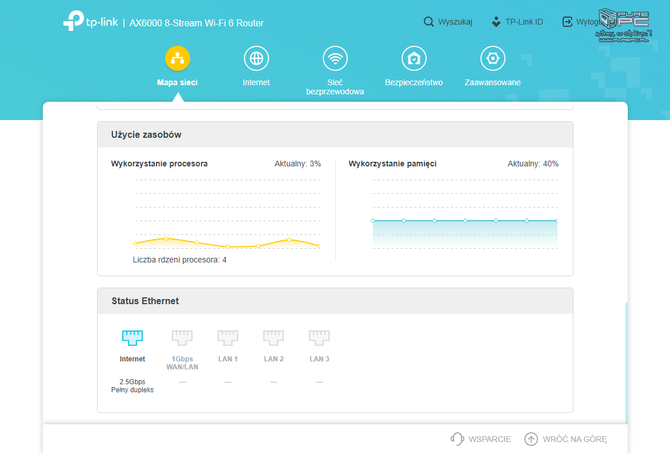This screenshot has height=454, width=670.
Task: Open the Mapa sieci network map icon
Action: (x=177, y=59)
